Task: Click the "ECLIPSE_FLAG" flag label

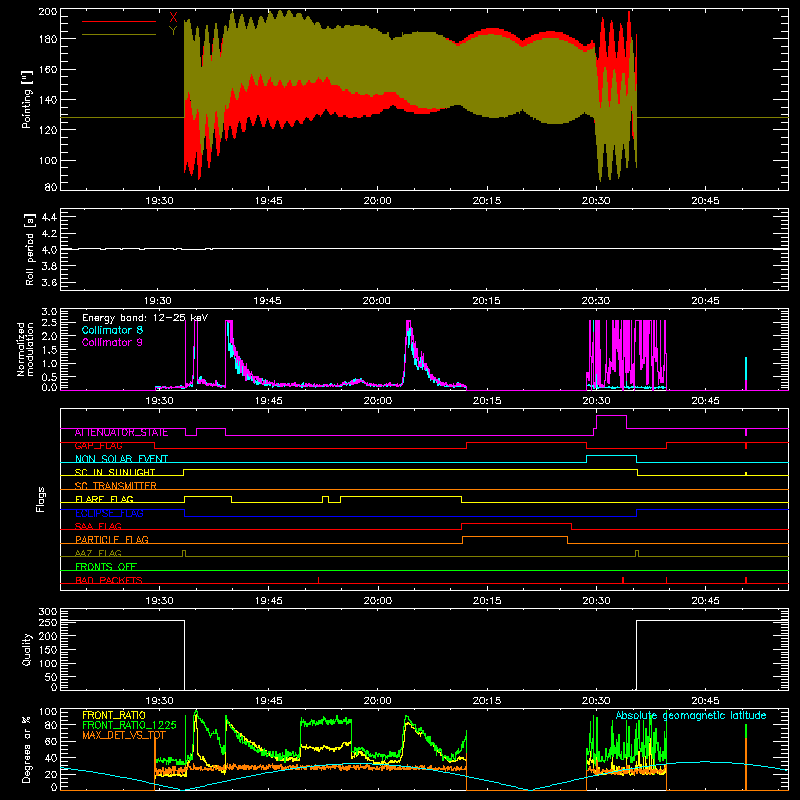Action: pos(109,513)
